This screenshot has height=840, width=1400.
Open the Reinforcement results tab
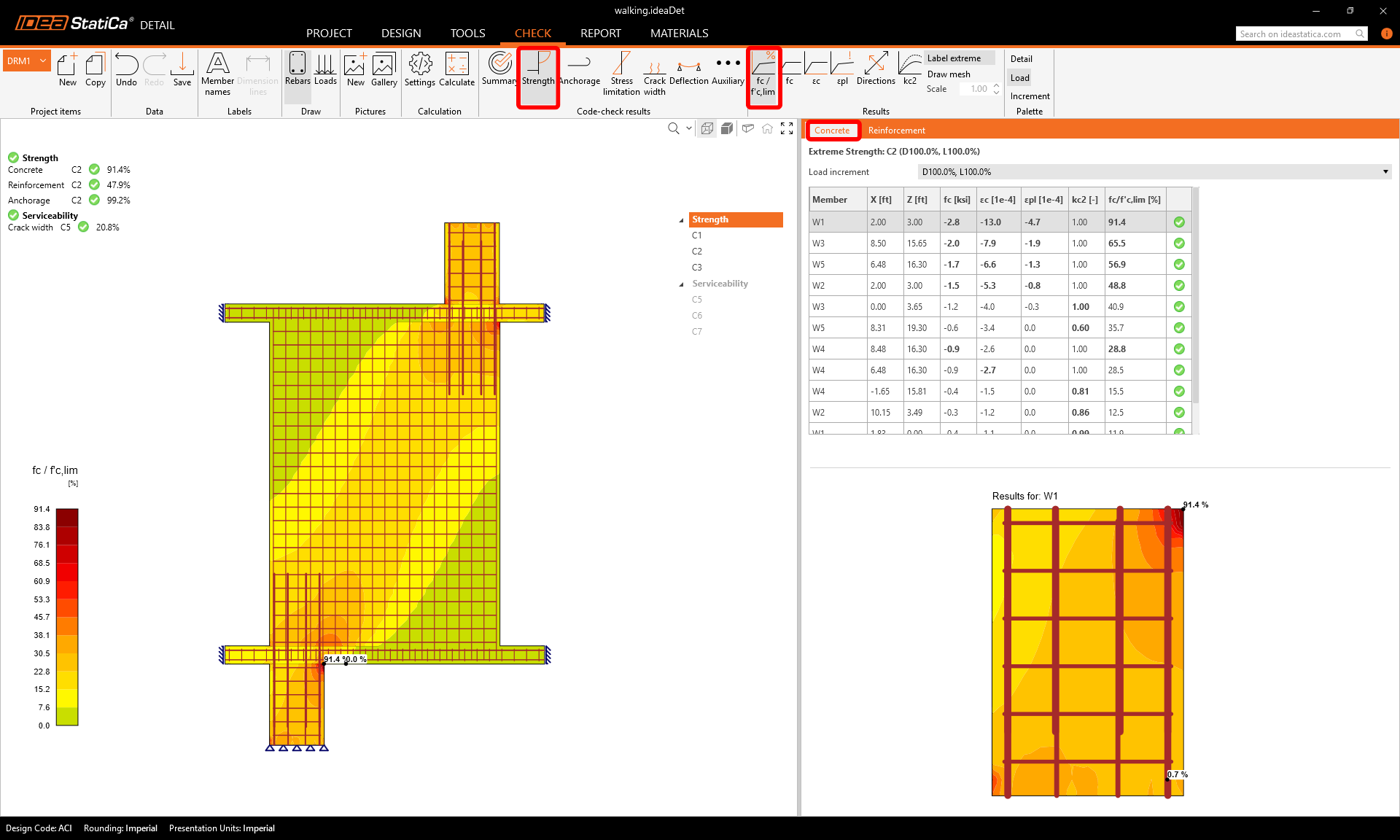pyautogui.click(x=896, y=131)
